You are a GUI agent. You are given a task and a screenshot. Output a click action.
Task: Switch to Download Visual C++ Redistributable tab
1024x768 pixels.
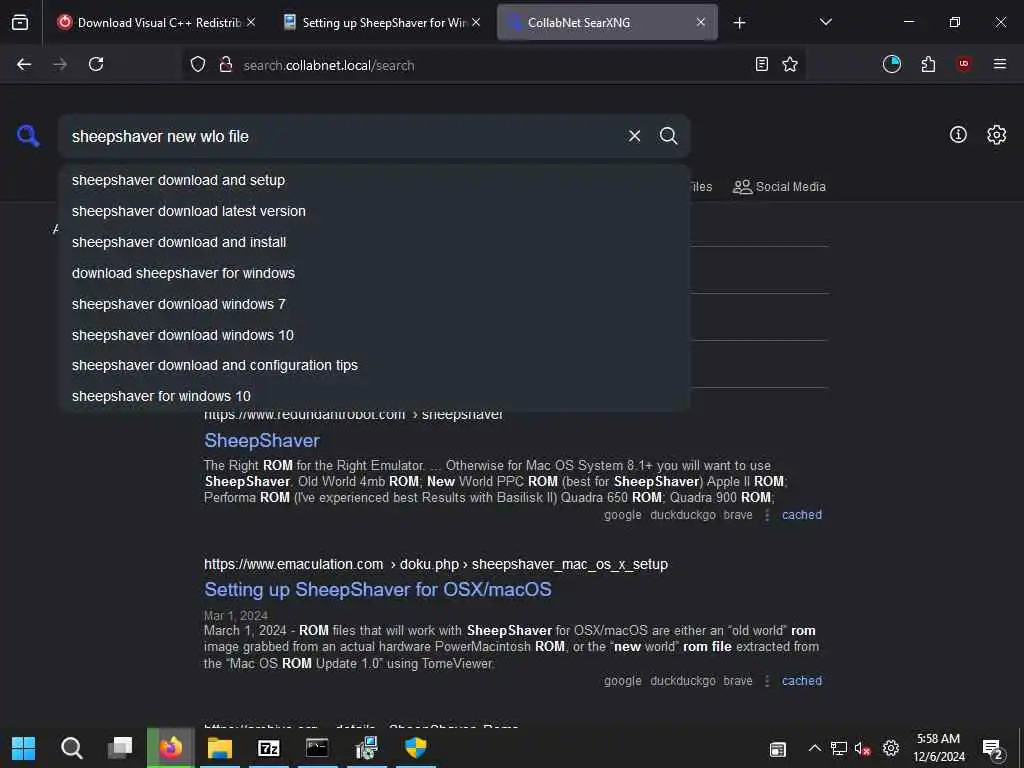(x=152, y=22)
